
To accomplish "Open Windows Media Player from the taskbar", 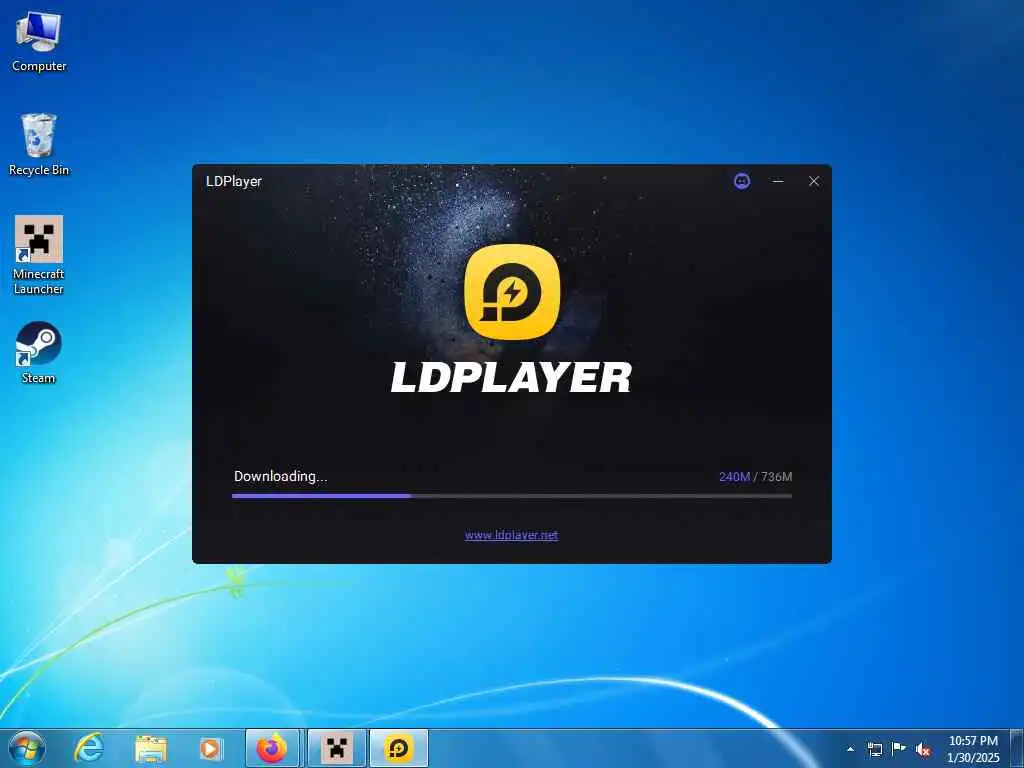I will (210, 748).
